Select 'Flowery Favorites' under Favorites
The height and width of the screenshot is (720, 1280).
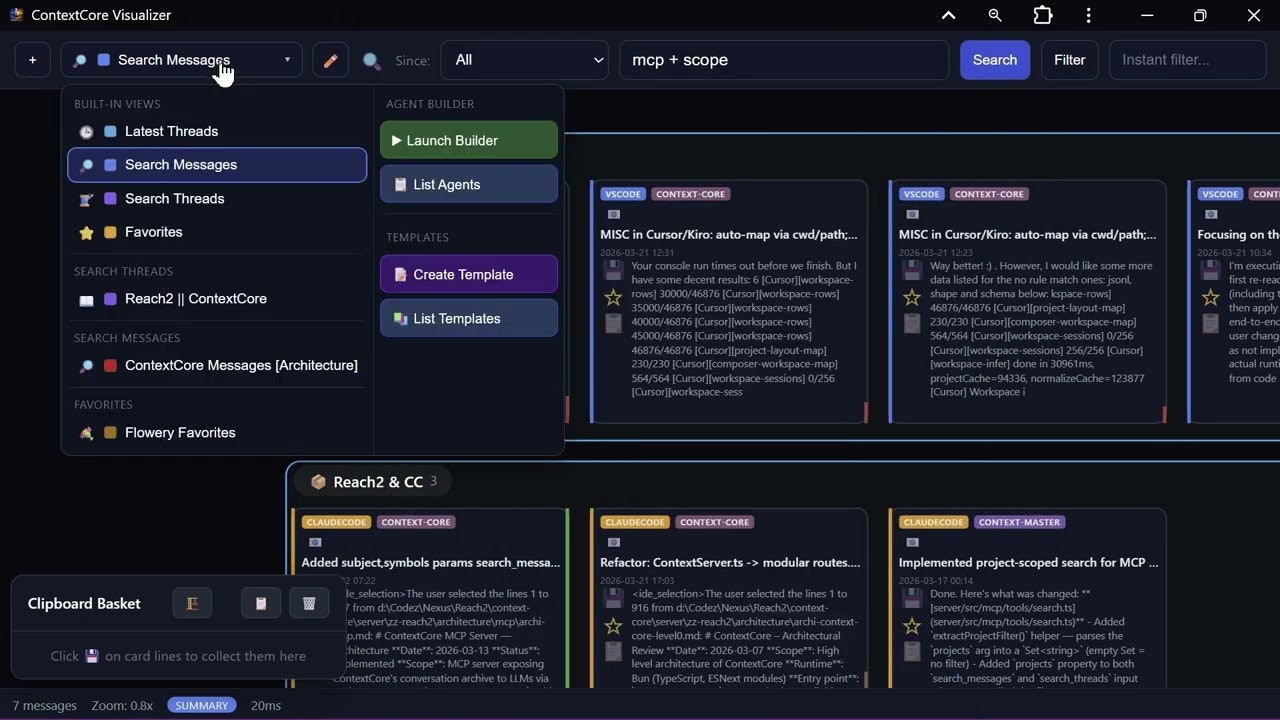180,432
